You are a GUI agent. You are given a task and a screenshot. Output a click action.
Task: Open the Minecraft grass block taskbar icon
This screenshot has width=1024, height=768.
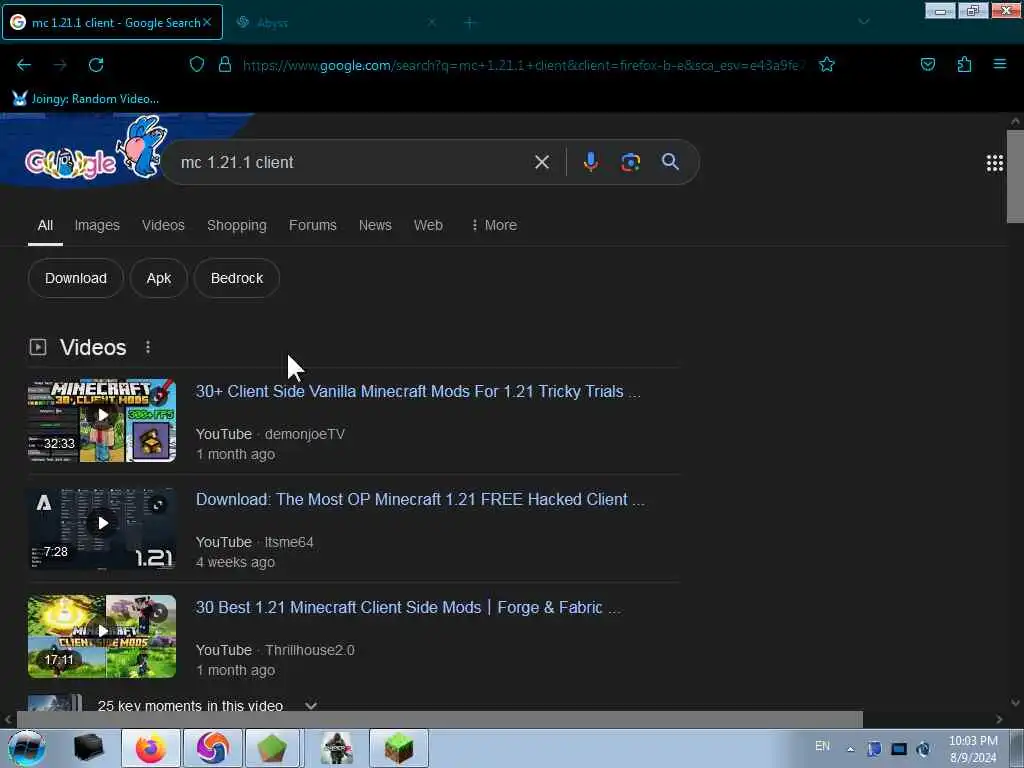pos(398,748)
